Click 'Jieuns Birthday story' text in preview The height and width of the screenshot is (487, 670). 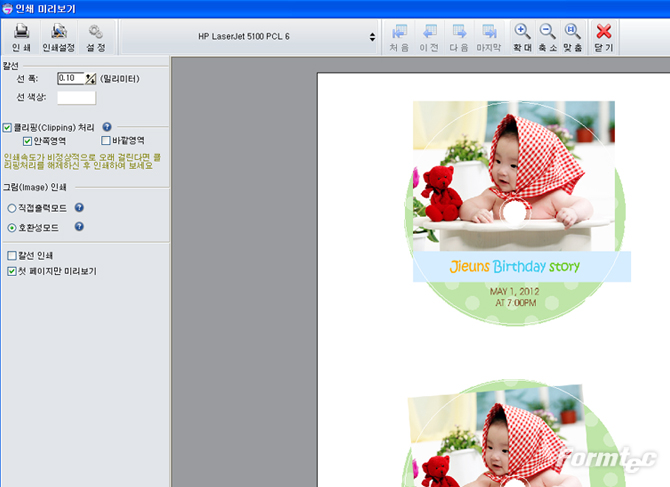point(514,266)
